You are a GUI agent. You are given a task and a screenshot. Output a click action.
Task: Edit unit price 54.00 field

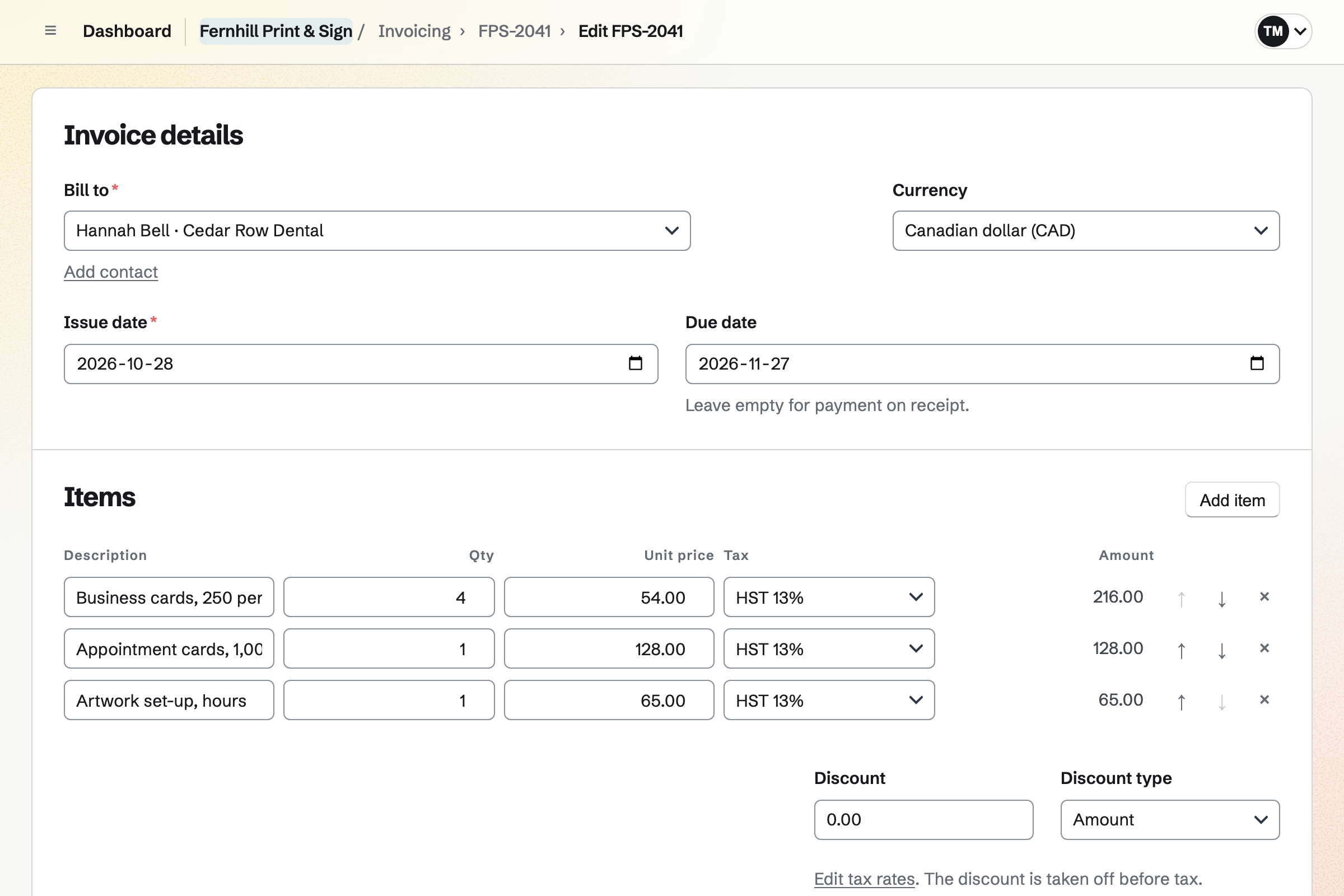[x=609, y=597]
